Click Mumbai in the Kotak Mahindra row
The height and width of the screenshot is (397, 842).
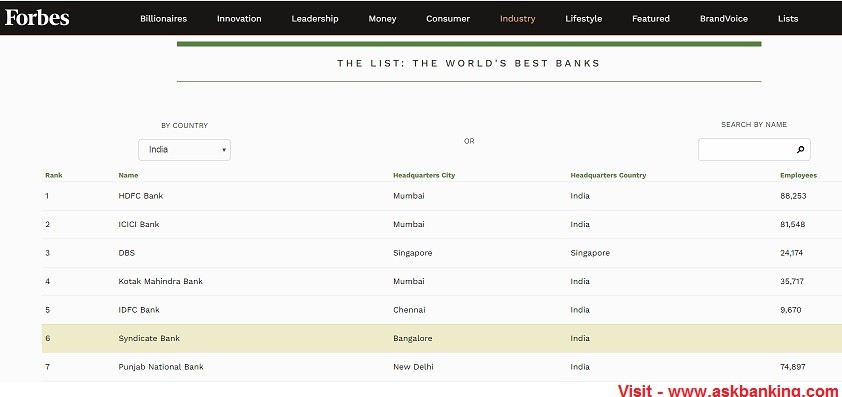(409, 281)
